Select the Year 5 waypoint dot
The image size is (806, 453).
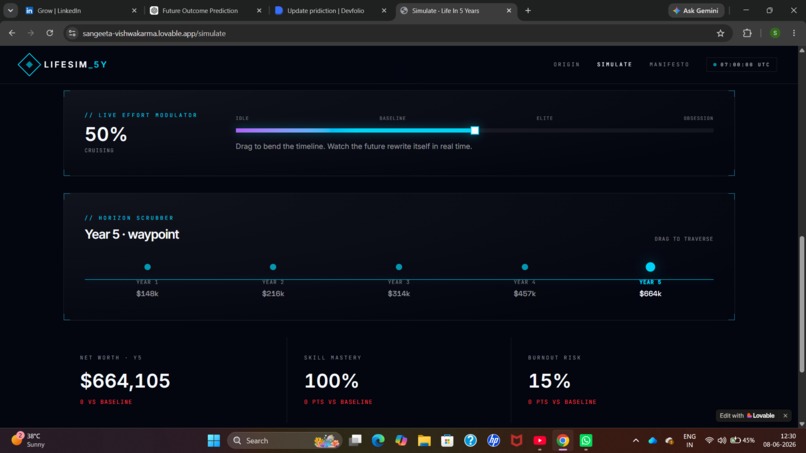pos(650,267)
